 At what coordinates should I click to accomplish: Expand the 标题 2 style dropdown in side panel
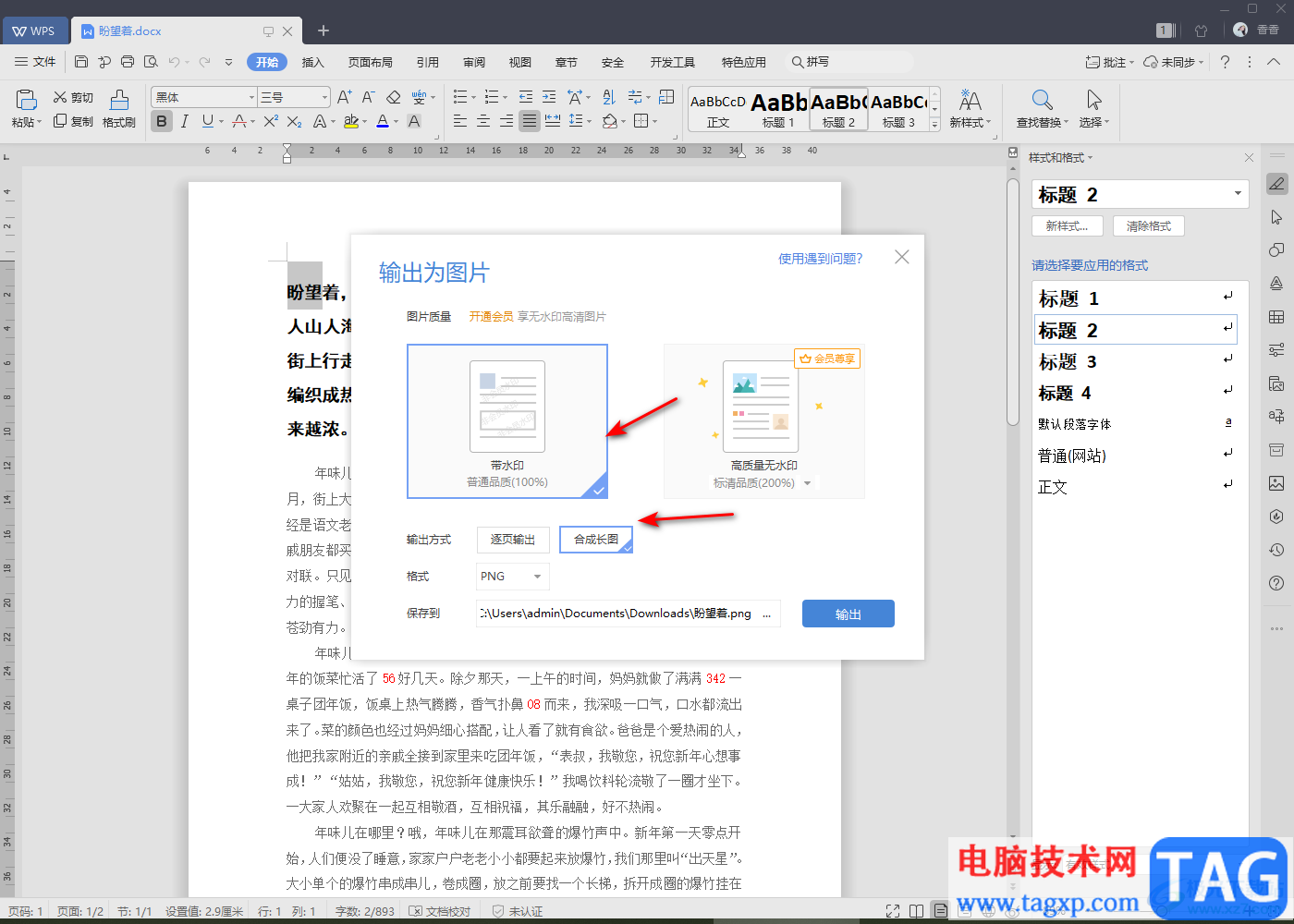tap(1238, 194)
